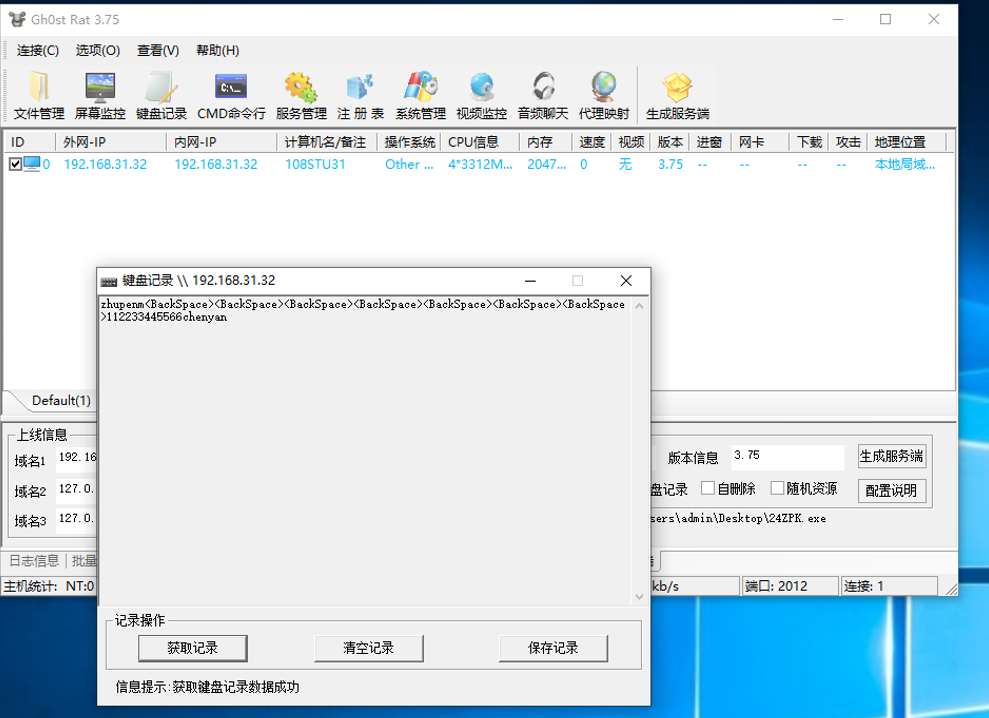Click scroll down arrow in keylog text area

pos(639,596)
